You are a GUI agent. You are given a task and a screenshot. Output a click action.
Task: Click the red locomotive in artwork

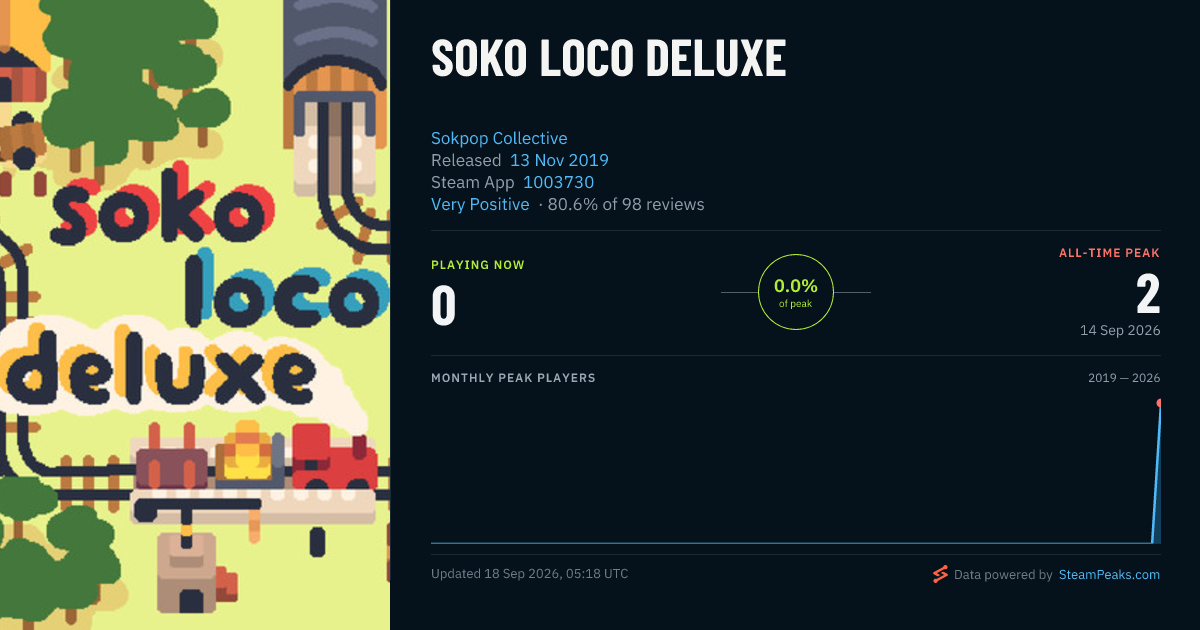point(333,460)
